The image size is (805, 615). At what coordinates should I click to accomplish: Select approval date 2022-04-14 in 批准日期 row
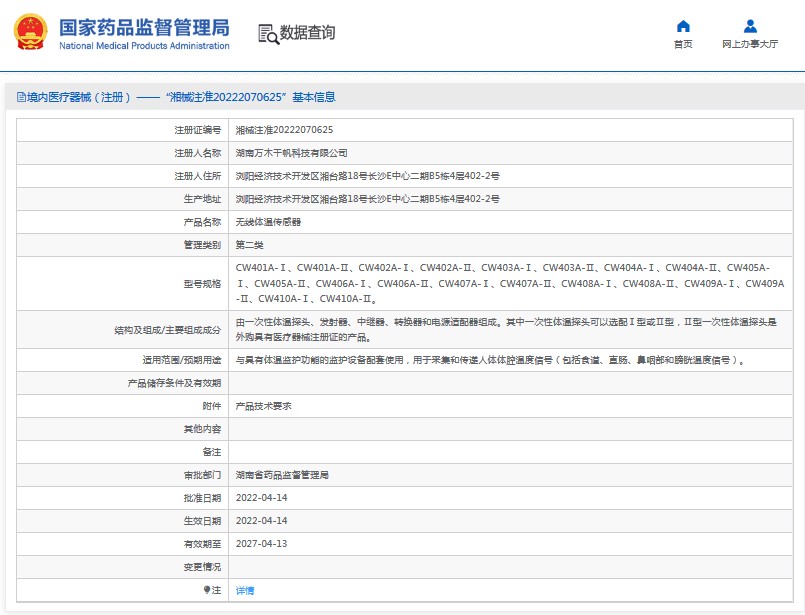pos(261,498)
